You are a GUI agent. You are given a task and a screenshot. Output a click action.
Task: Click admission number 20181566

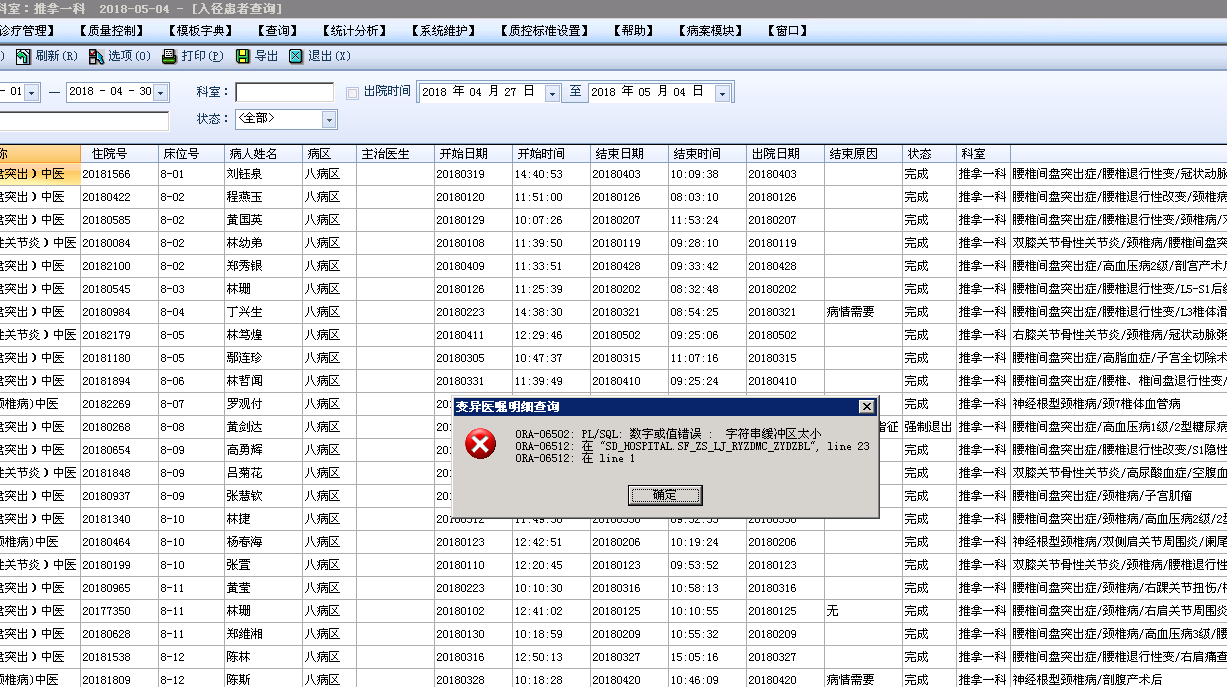coord(106,174)
